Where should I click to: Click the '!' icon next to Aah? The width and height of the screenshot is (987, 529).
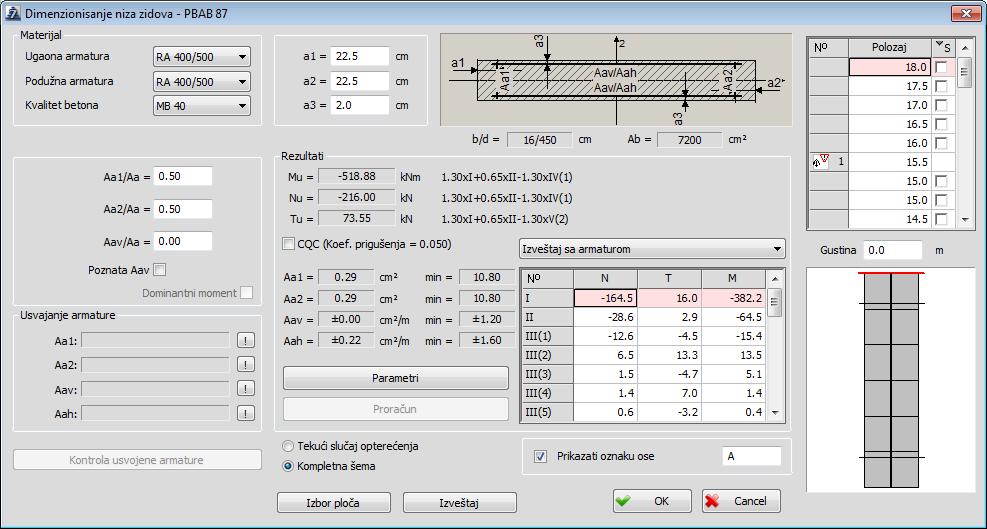pos(245,413)
